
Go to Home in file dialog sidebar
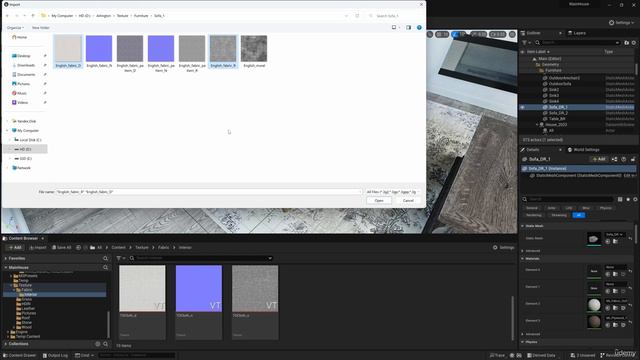20,37
